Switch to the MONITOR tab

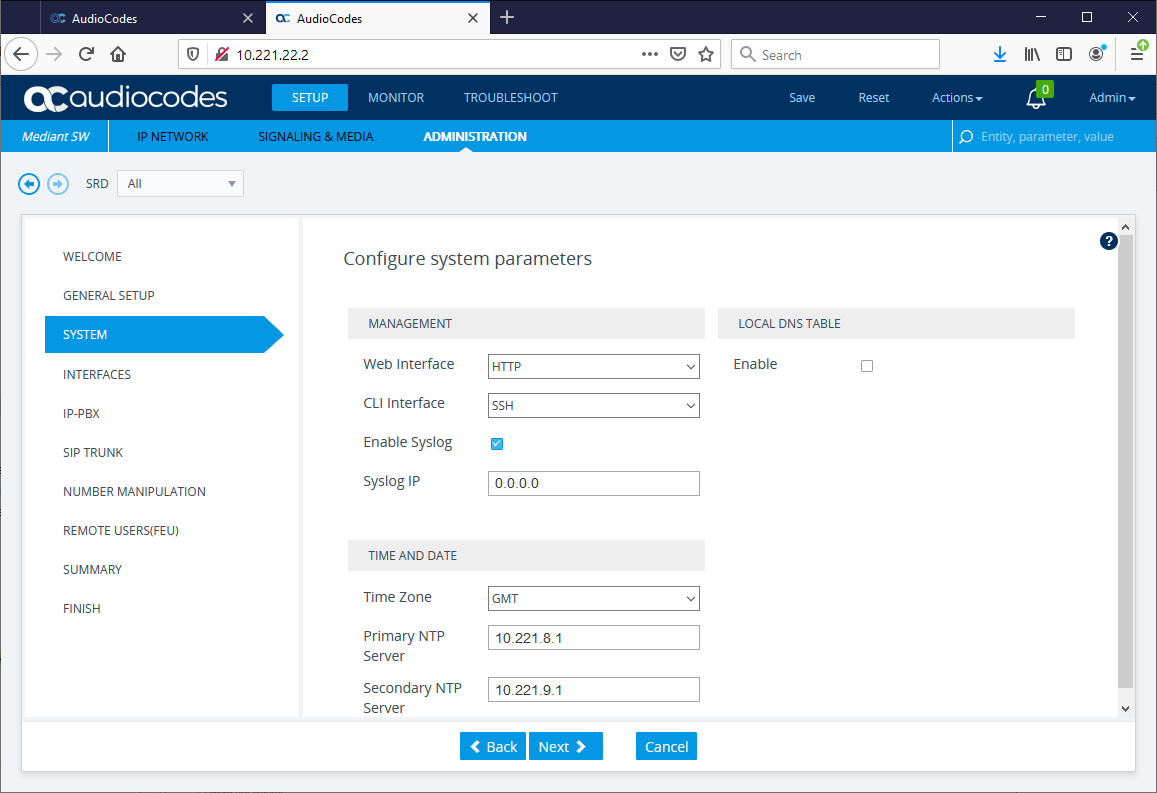pos(396,98)
